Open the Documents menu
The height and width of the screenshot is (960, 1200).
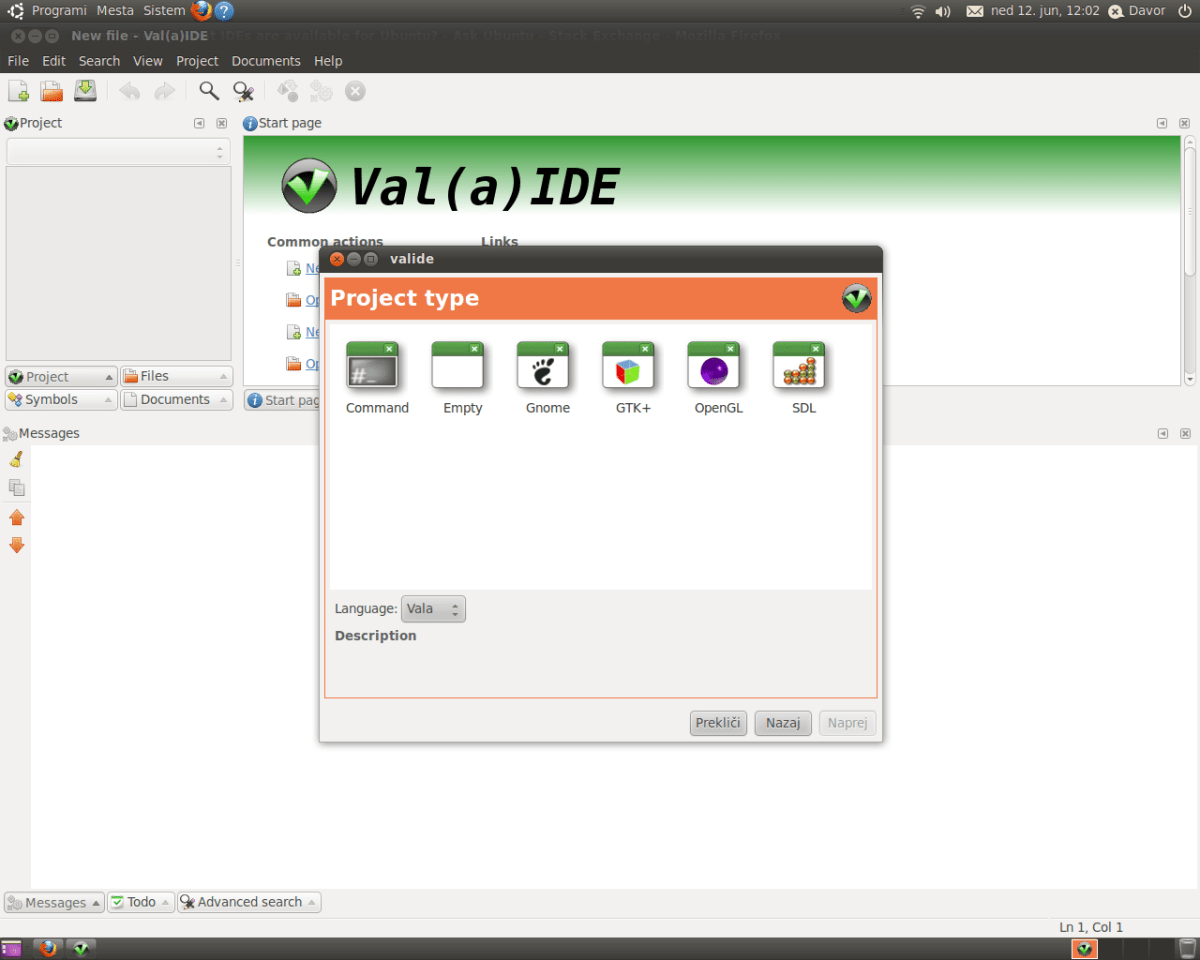pyautogui.click(x=266, y=61)
